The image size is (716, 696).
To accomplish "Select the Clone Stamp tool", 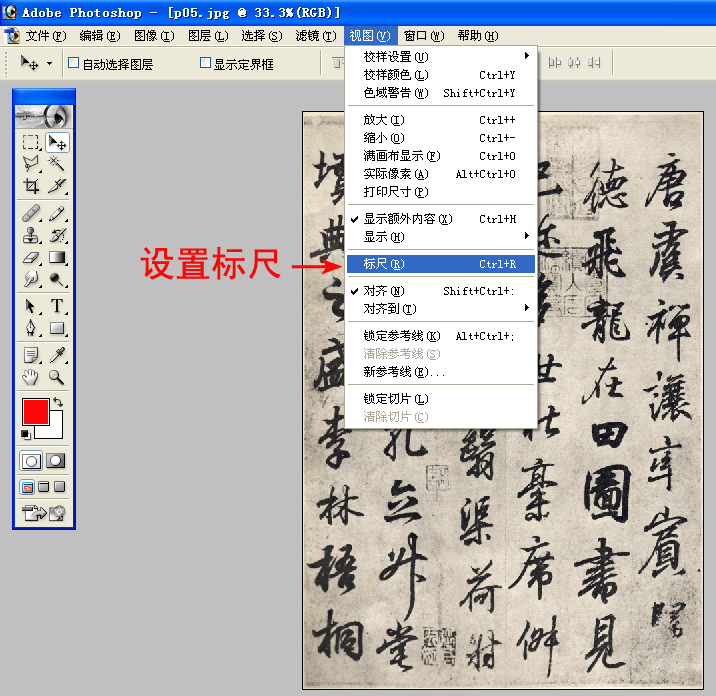I will (31, 235).
